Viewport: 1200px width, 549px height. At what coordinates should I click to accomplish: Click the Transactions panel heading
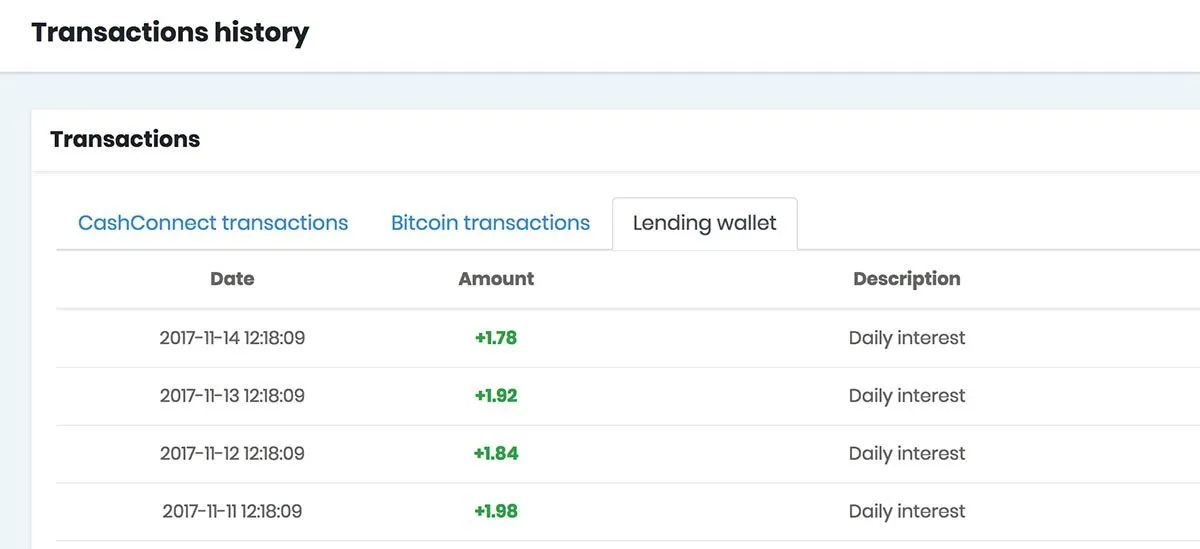click(x=125, y=139)
